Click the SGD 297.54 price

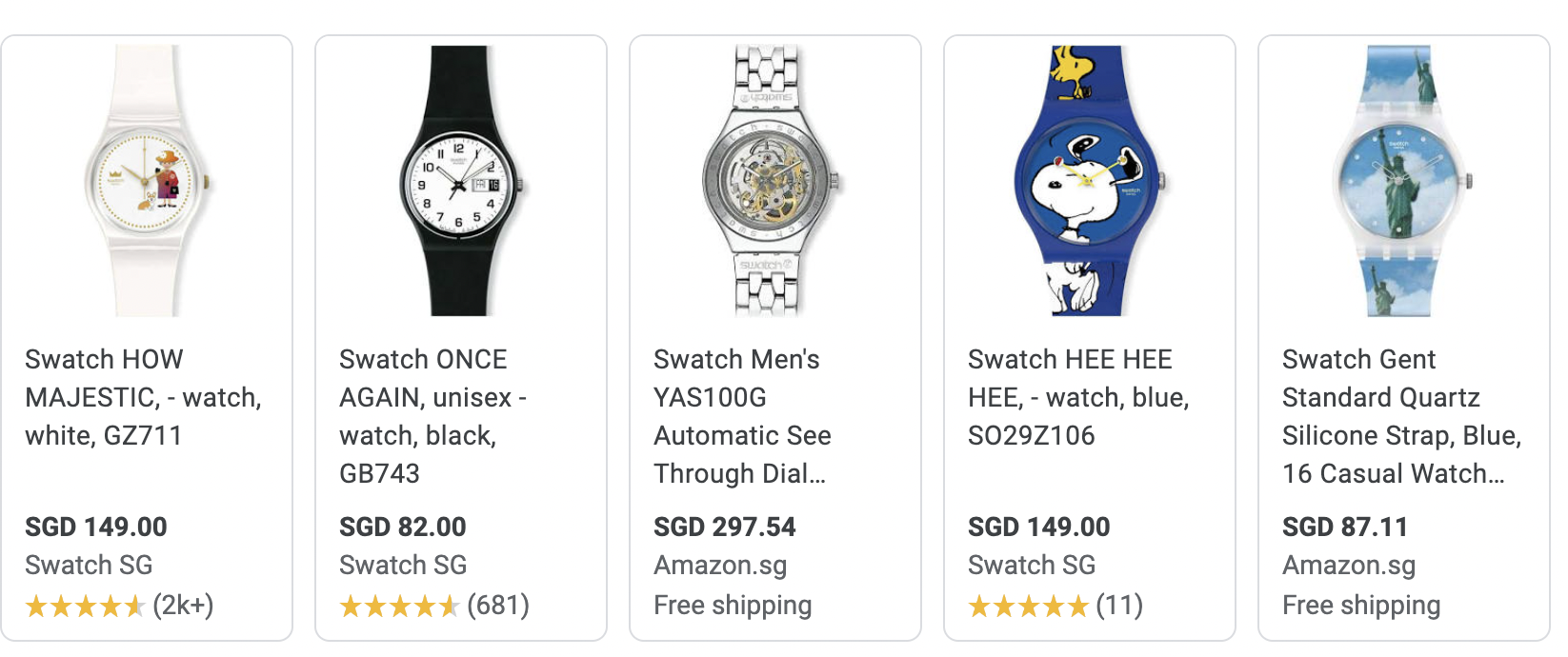click(724, 527)
